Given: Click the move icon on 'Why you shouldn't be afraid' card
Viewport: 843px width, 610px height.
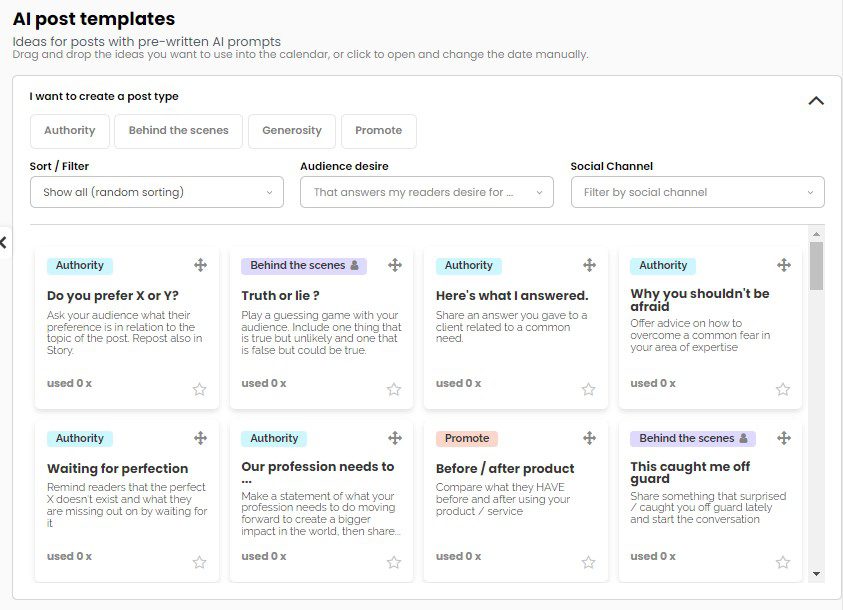Looking at the screenshot, I should 784,265.
